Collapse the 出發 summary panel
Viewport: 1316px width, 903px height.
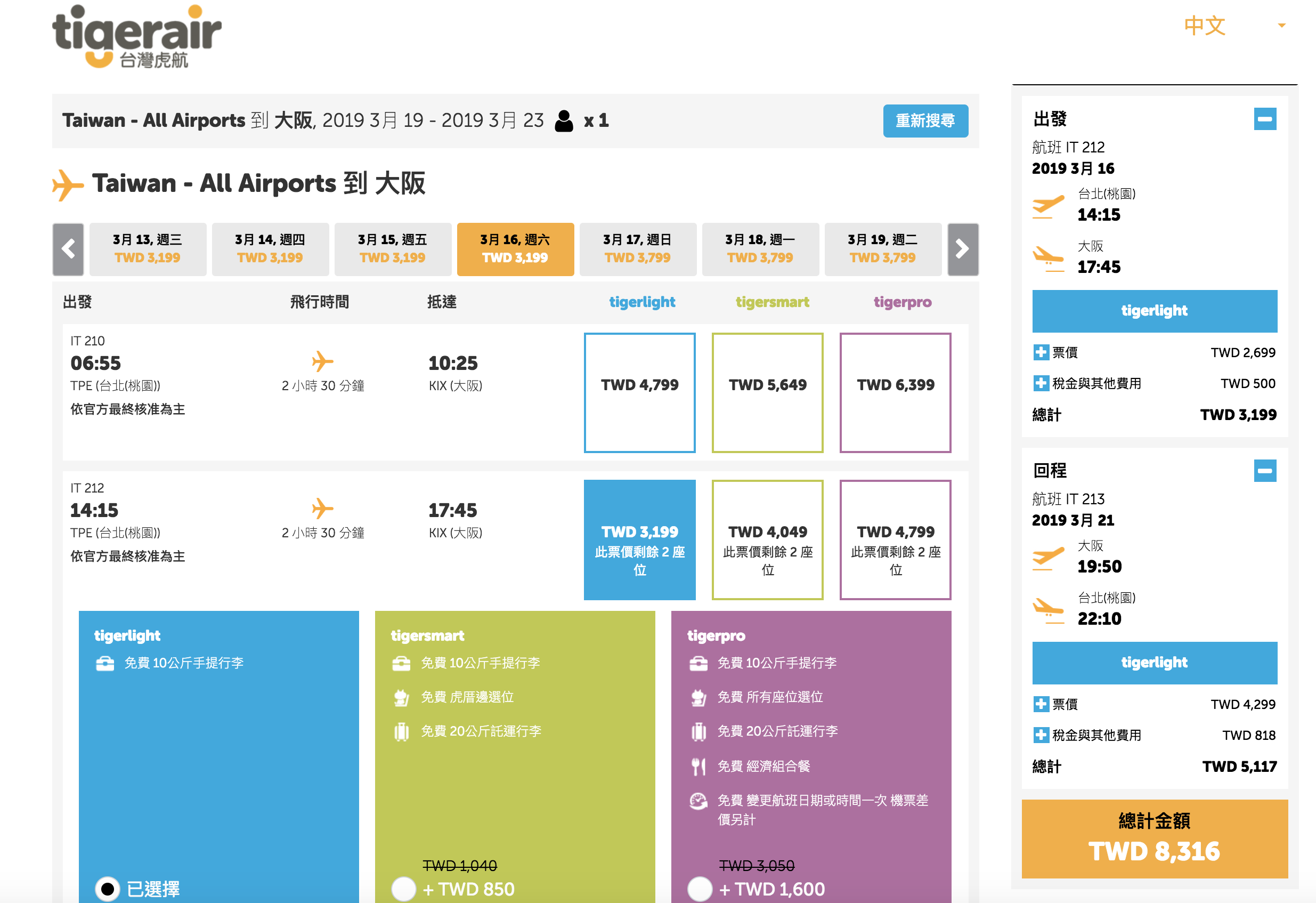point(1265,119)
